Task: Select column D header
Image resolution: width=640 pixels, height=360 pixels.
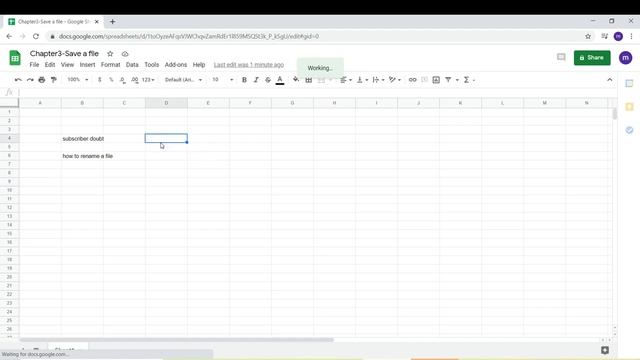Action: pyautogui.click(x=166, y=103)
